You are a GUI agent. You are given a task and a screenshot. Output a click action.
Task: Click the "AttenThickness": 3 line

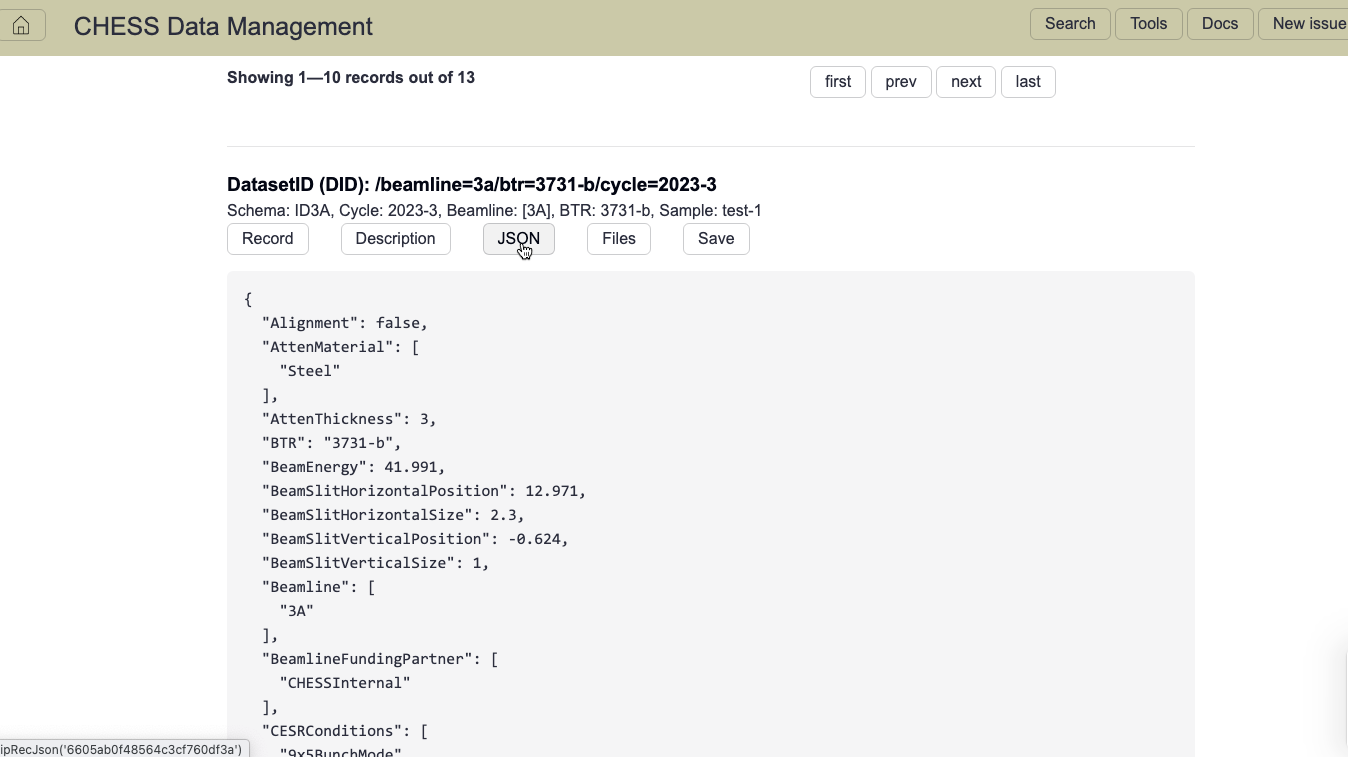click(x=350, y=419)
